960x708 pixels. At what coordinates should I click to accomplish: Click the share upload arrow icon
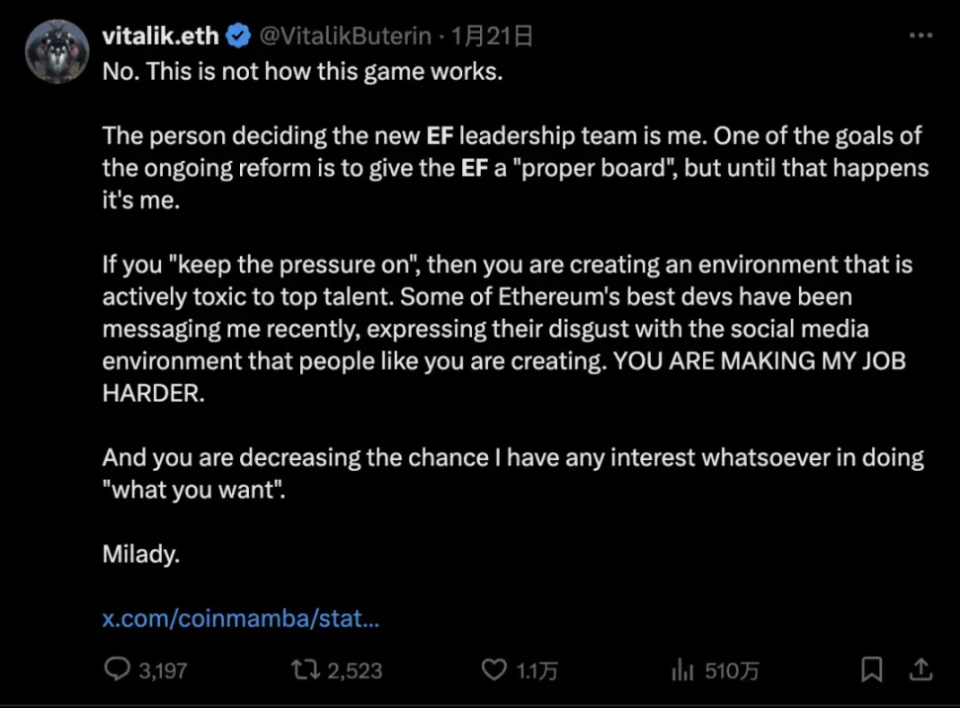coord(922,669)
